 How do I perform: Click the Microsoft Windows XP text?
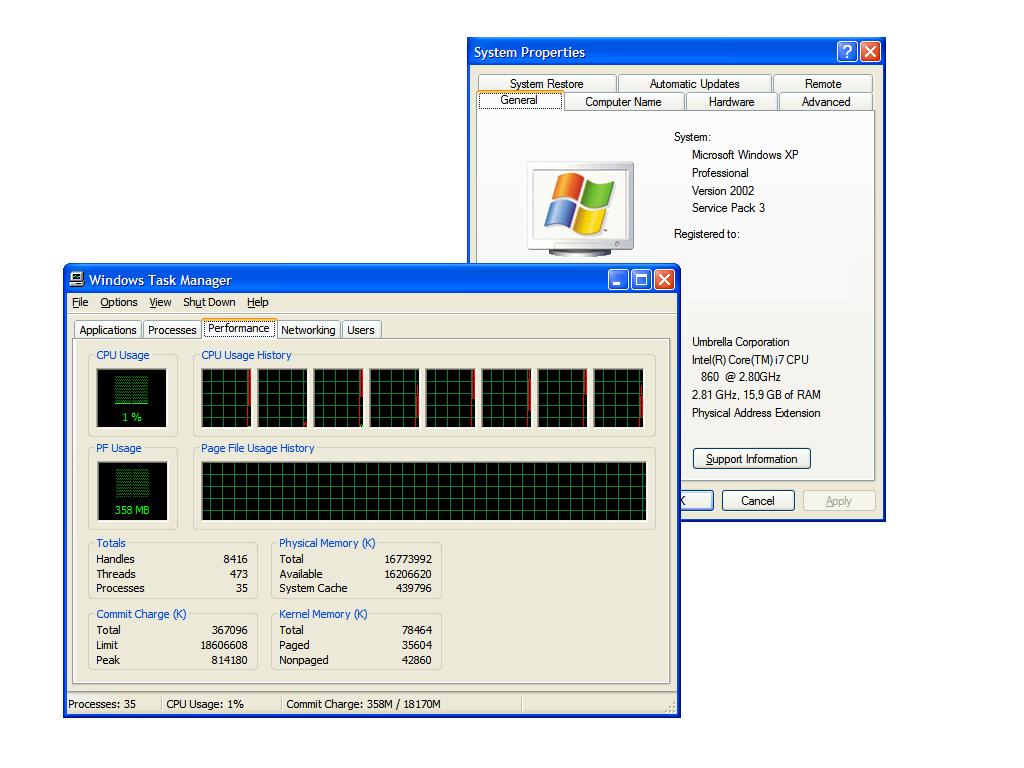(x=745, y=155)
